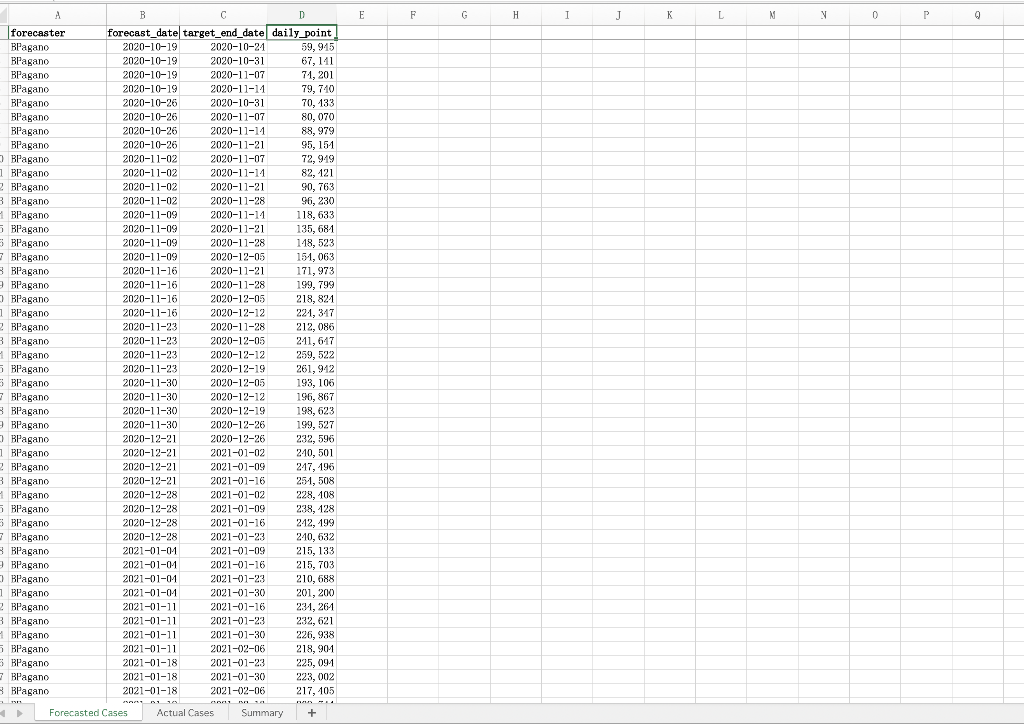
Task: Select column D header
Action: pyautogui.click(x=302, y=16)
